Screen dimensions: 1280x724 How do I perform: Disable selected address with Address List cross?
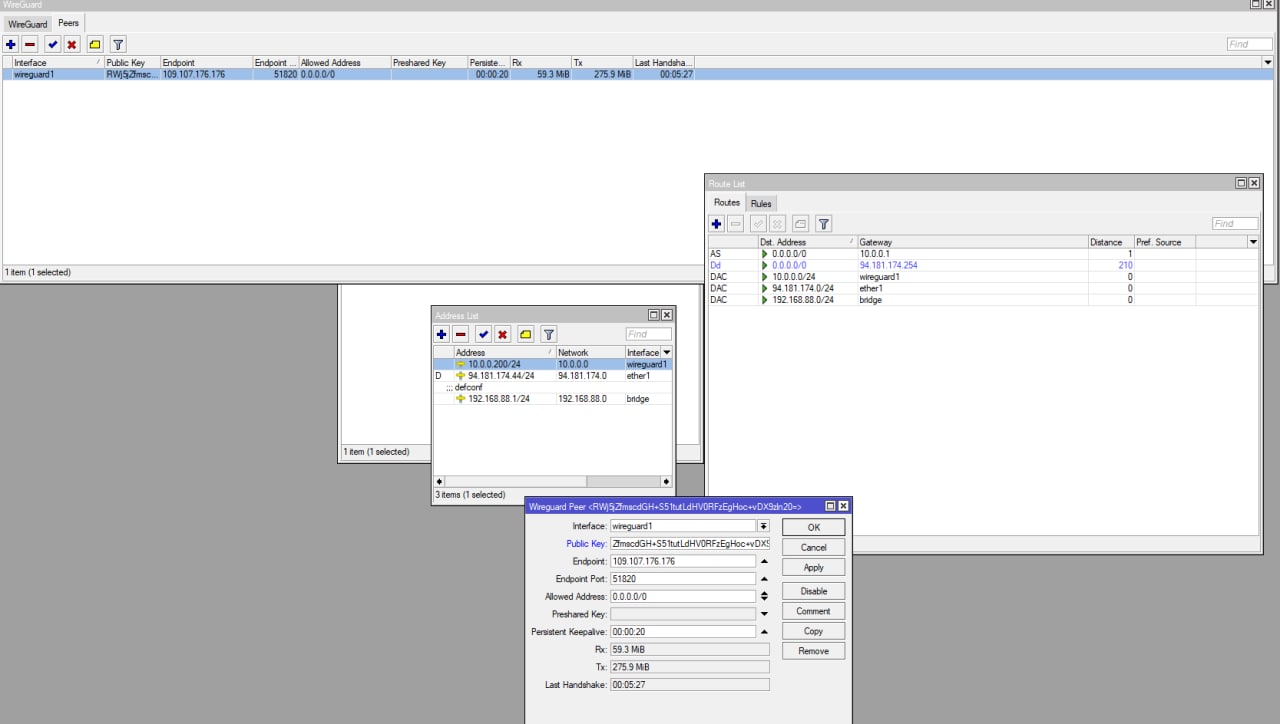(x=502, y=334)
